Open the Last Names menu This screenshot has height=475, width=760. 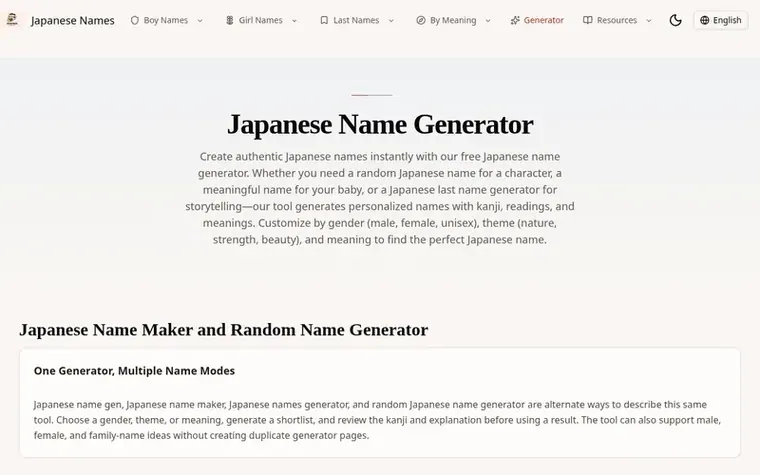(356, 20)
